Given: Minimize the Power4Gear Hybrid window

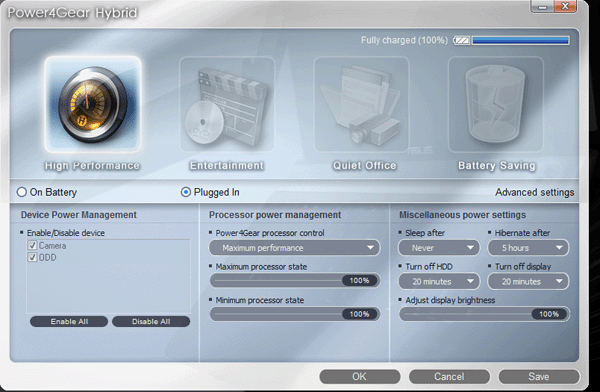Looking at the screenshot, I should pyautogui.click(x=542, y=7).
